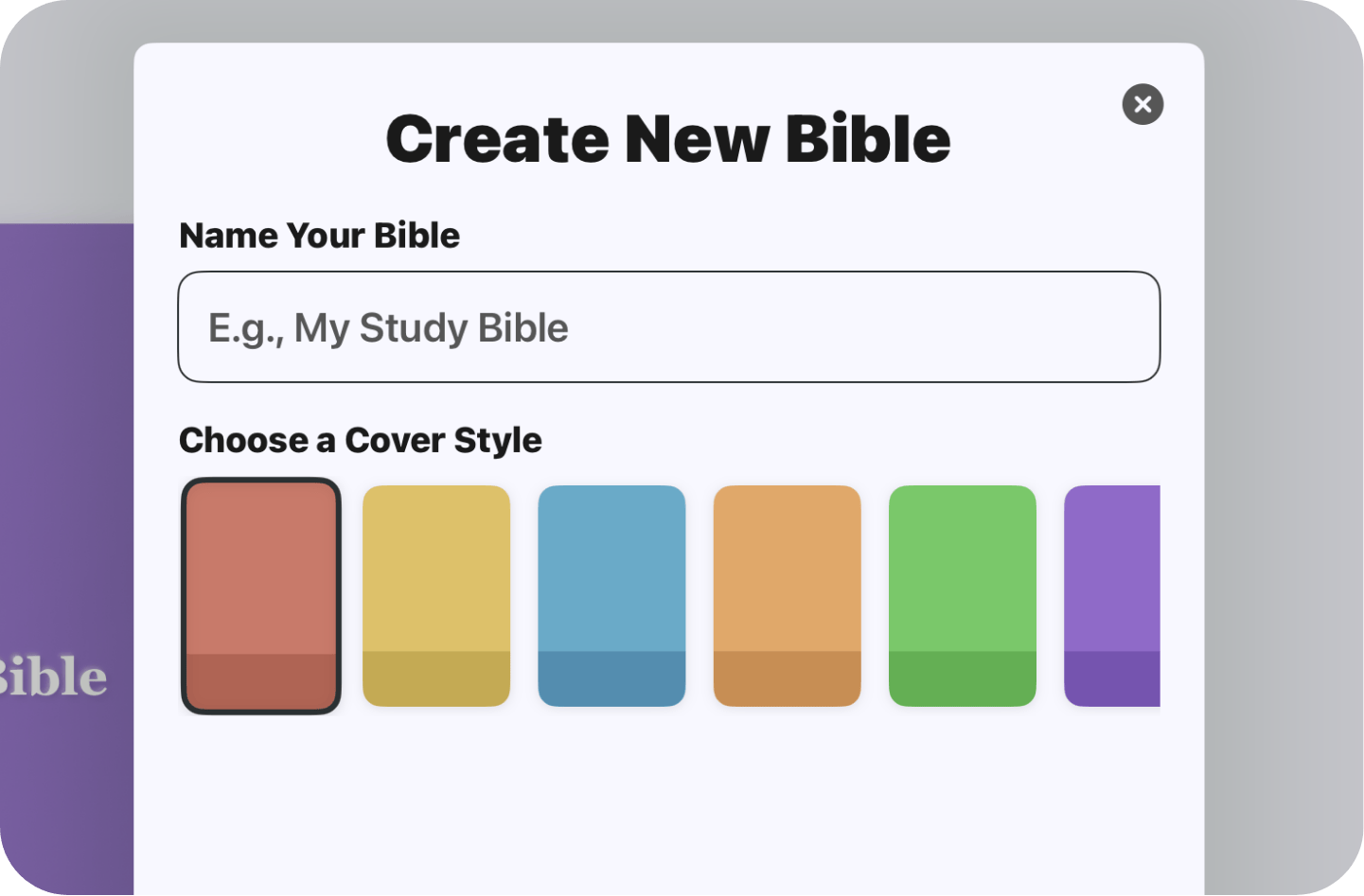This screenshot has height=896, width=1364.
Task: Click the "Name Your Bible" label
Action: click(319, 236)
